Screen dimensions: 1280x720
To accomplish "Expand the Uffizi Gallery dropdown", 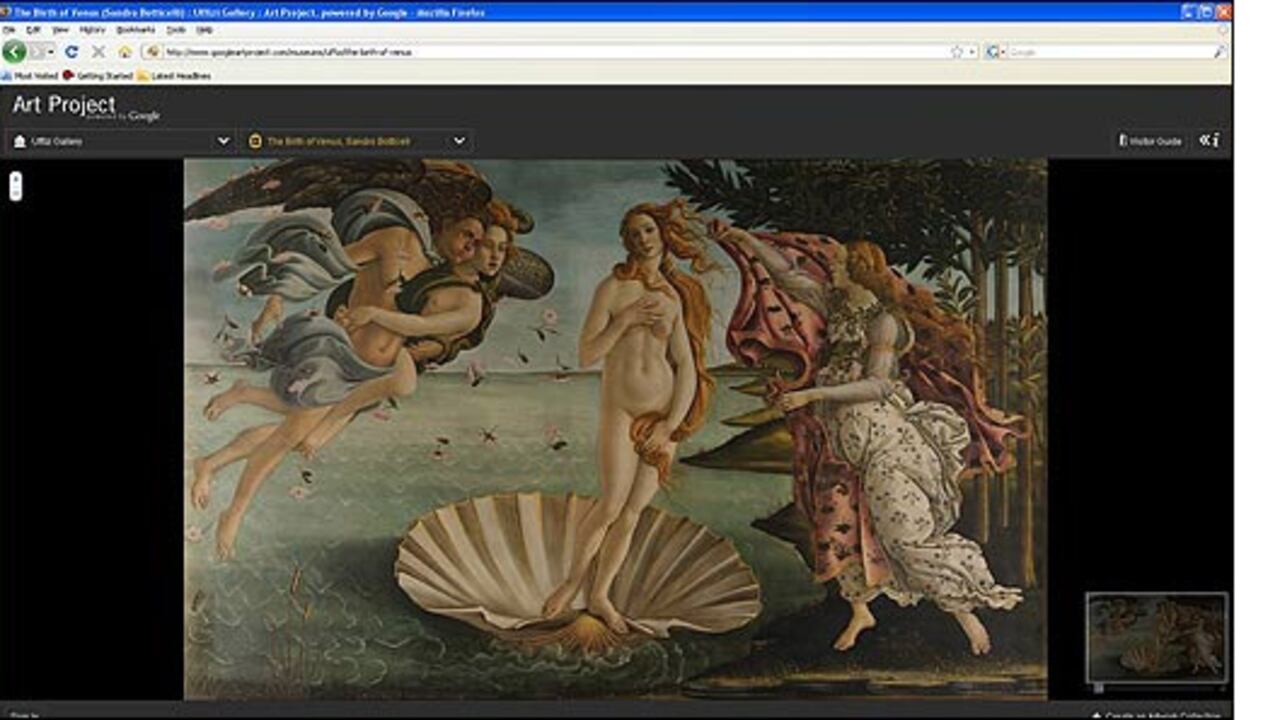I will [x=223, y=141].
